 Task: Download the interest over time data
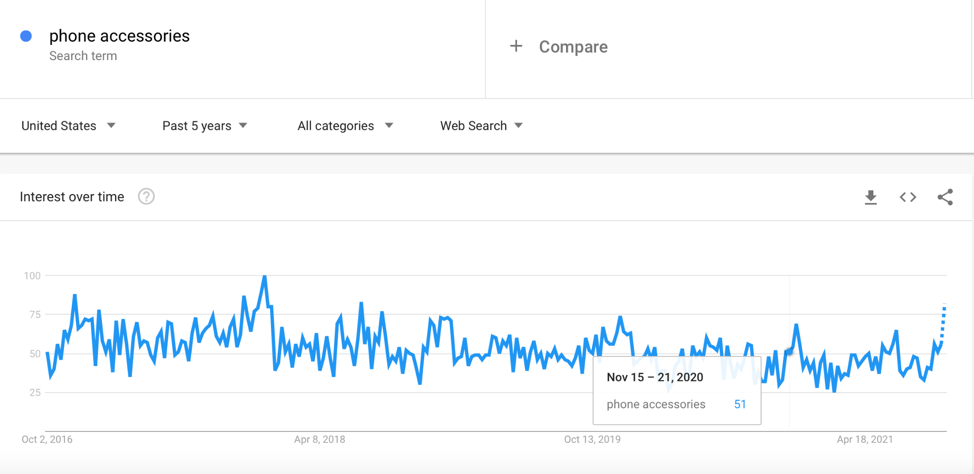pos(871,198)
